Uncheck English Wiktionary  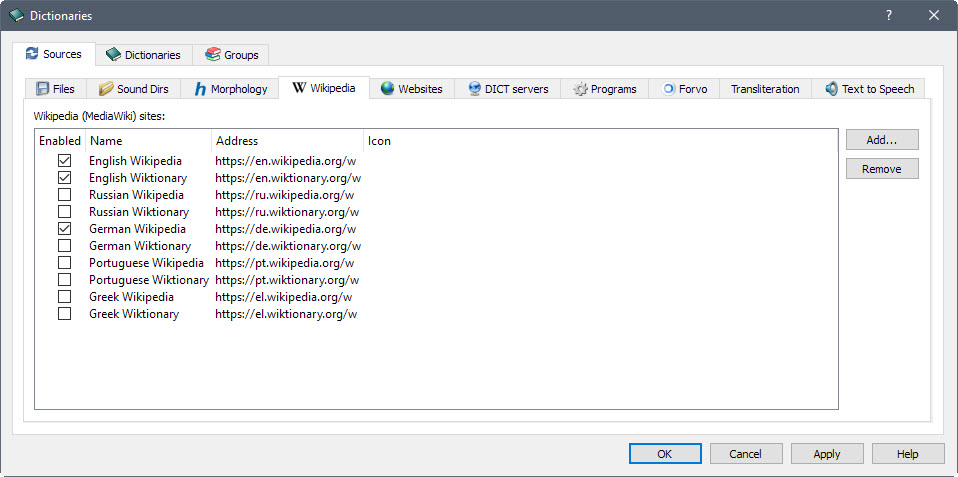pyautogui.click(x=64, y=178)
